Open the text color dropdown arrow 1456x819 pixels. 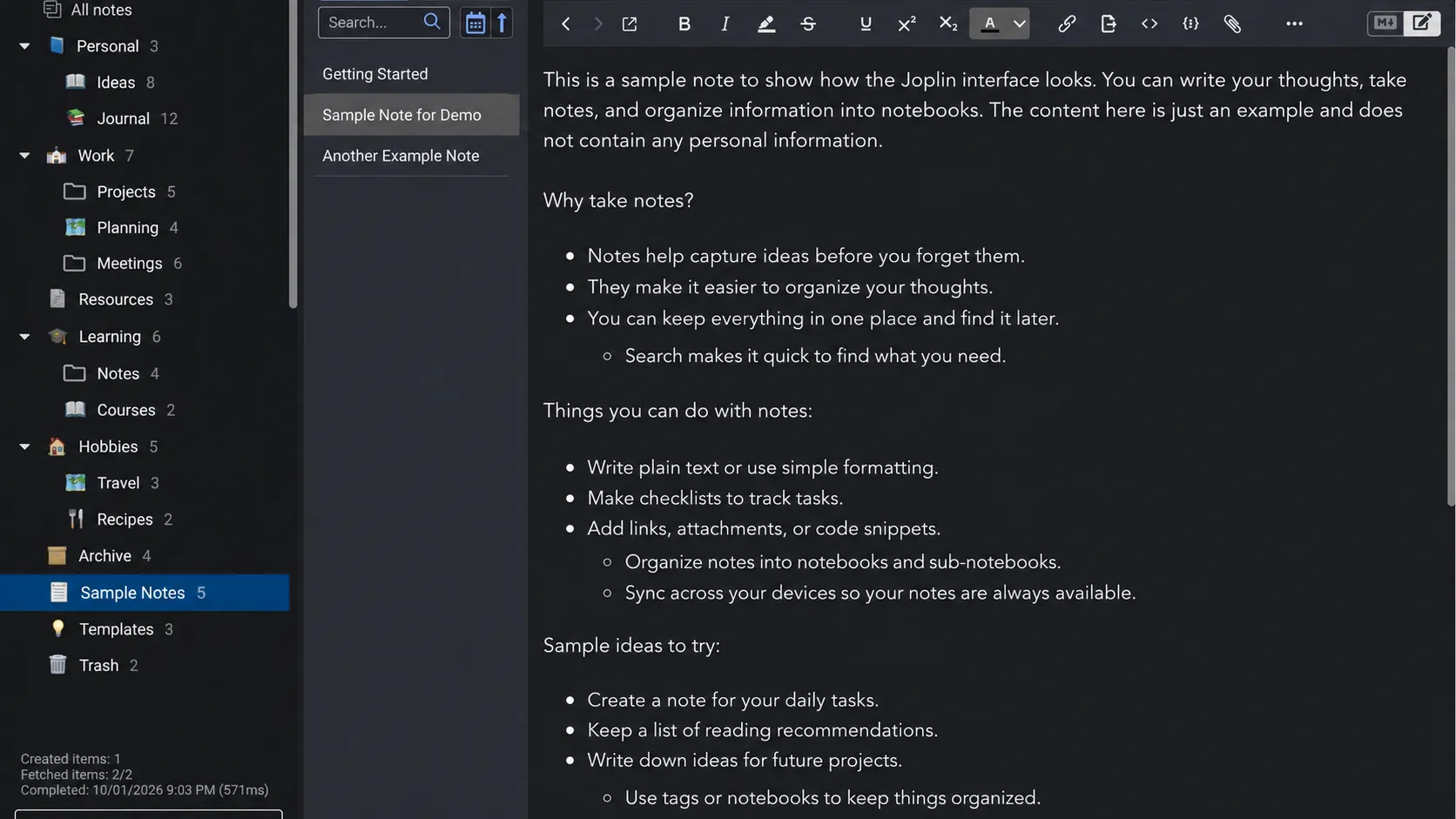point(1019,23)
